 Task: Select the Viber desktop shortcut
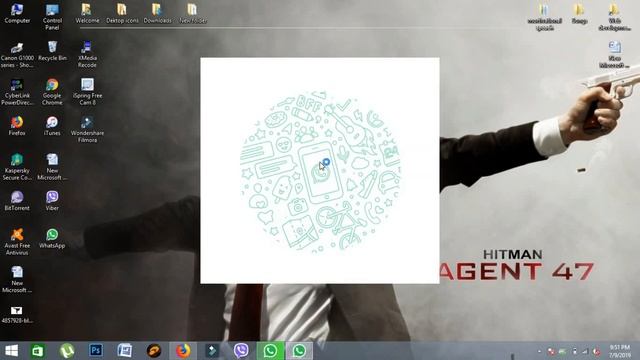[52, 201]
